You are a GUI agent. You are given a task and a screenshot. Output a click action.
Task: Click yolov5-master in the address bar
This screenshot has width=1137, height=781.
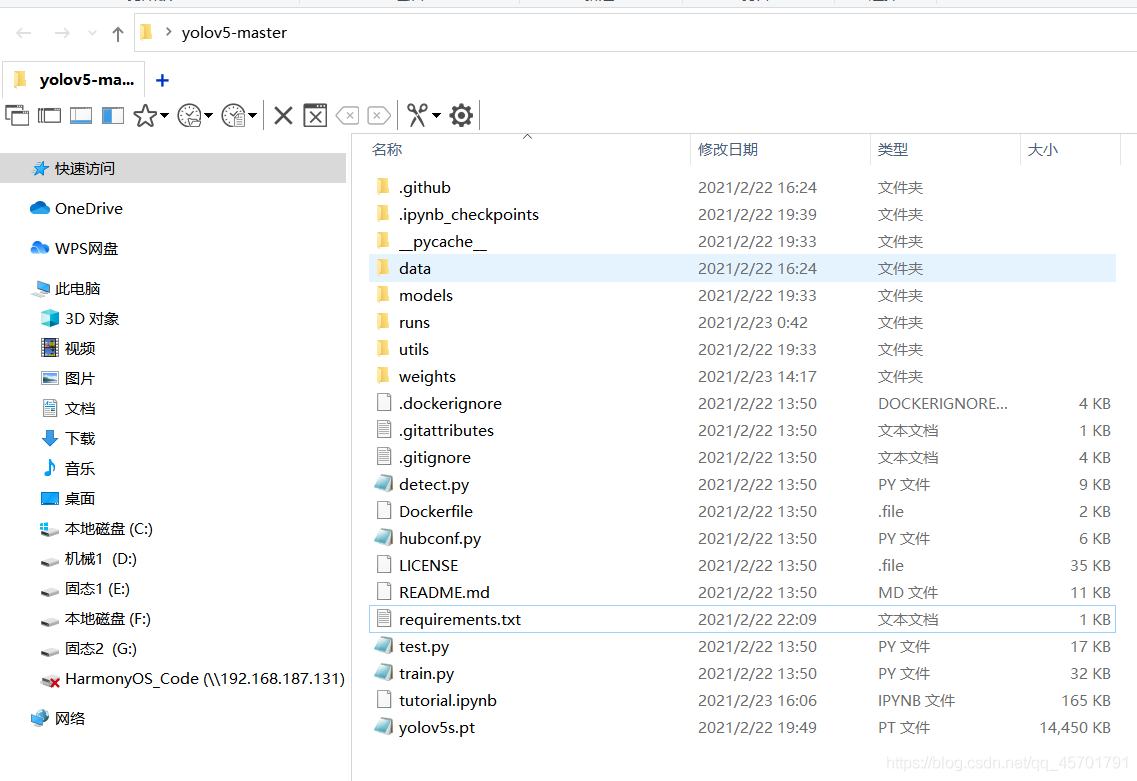[234, 33]
